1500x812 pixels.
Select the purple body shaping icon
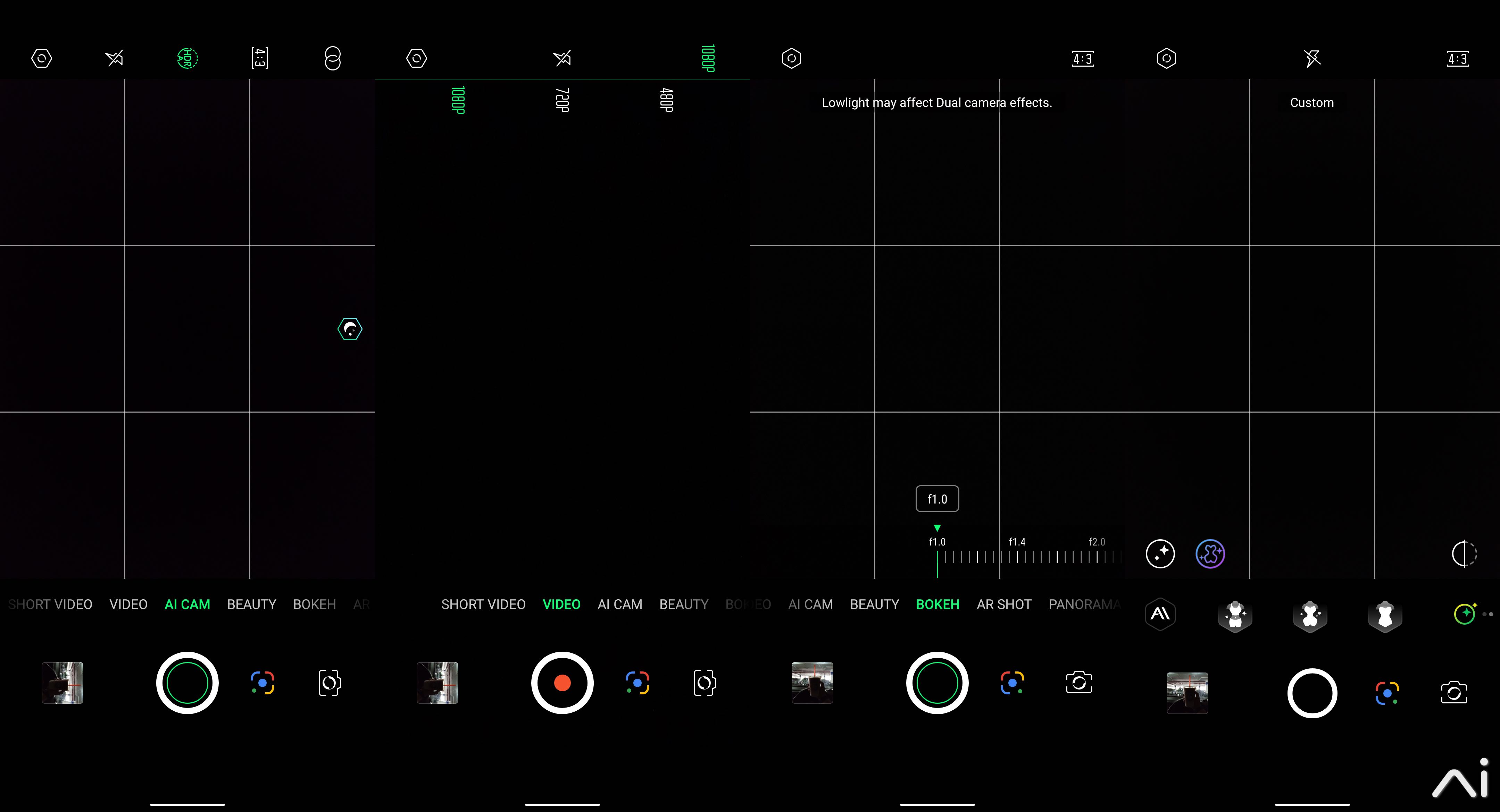[1211, 553]
